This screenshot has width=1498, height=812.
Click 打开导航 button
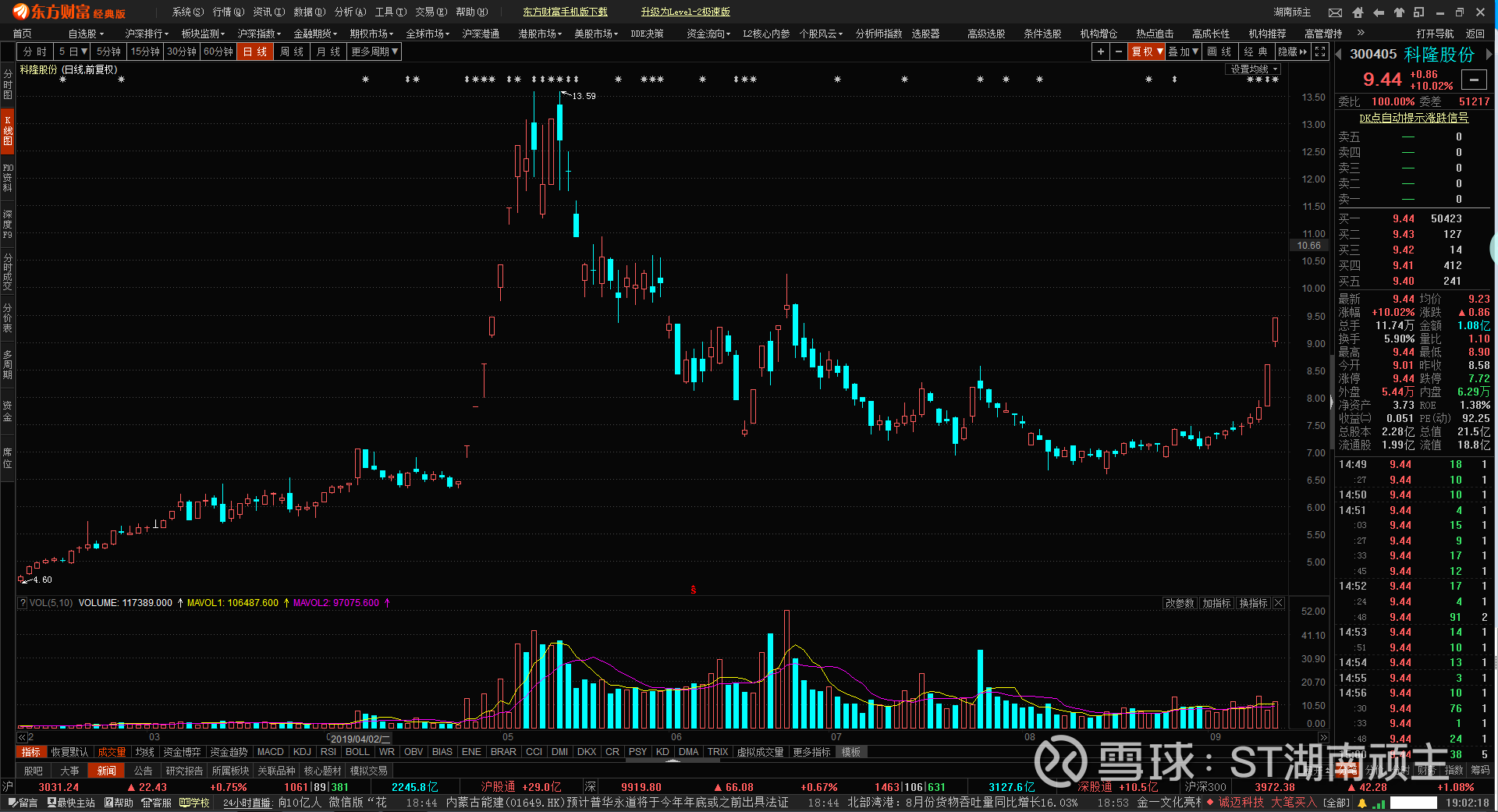[1435, 34]
